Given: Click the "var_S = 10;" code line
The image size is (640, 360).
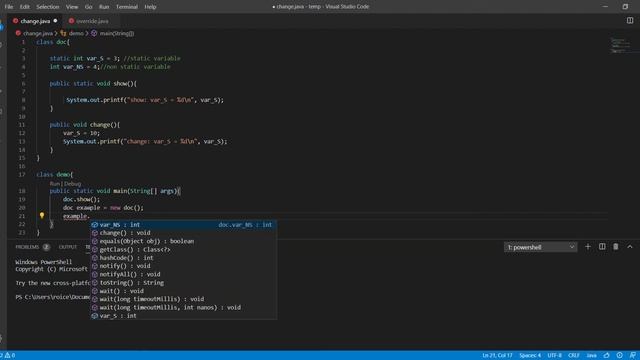Looking at the screenshot, I should (x=81, y=133).
